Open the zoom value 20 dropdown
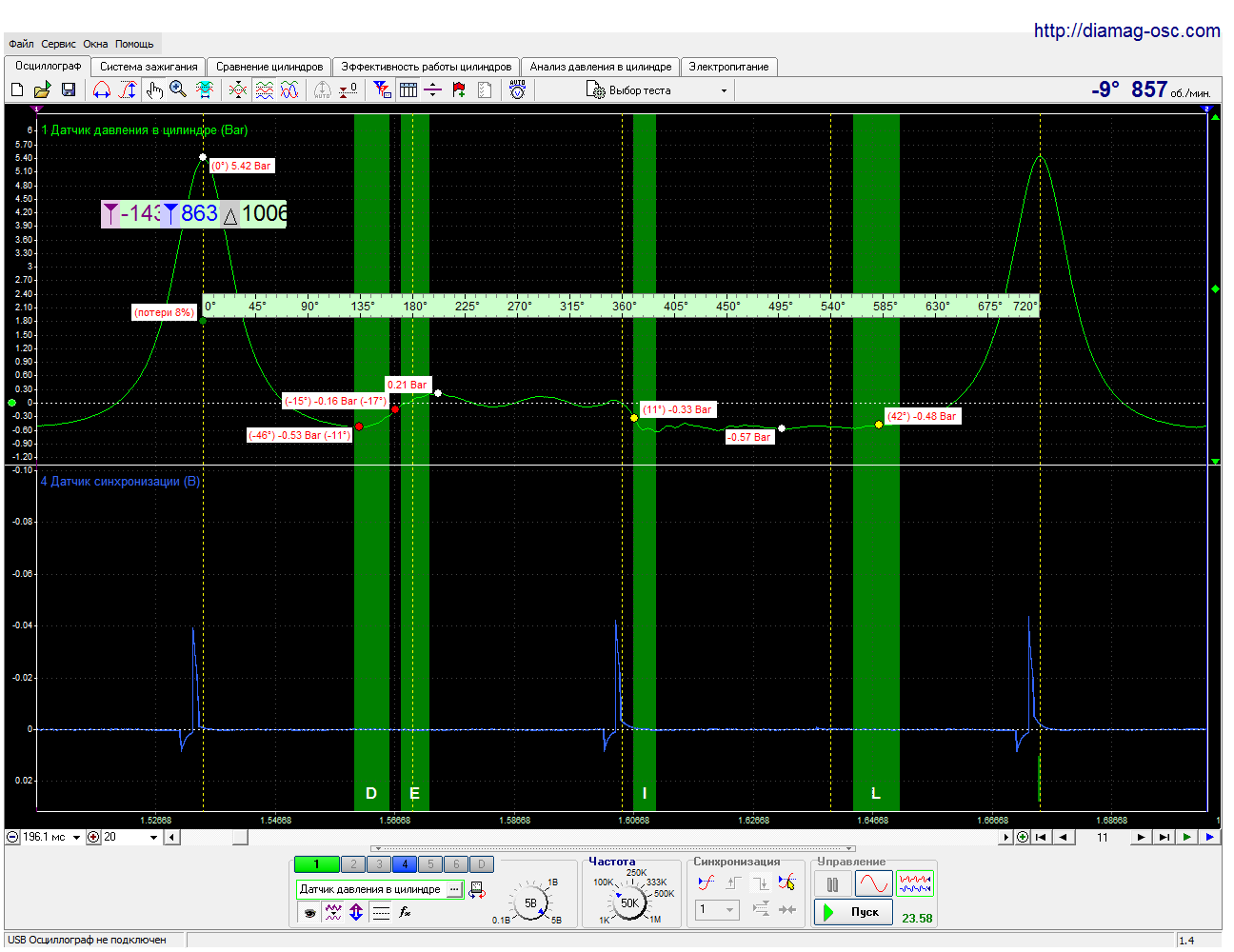 pyautogui.click(x=153, y=838)
